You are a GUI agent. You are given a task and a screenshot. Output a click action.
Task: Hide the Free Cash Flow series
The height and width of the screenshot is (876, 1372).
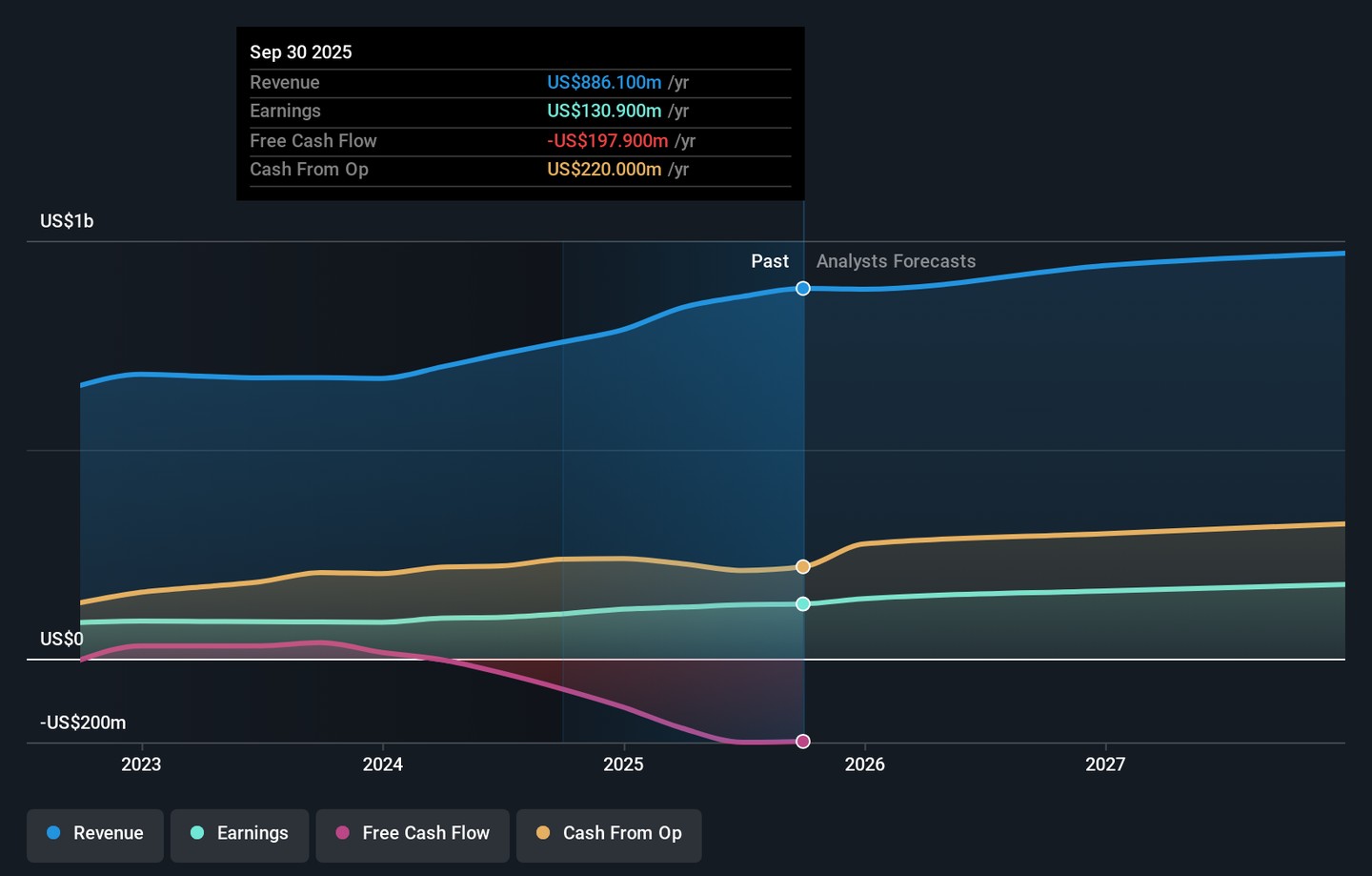pos(413,835)
